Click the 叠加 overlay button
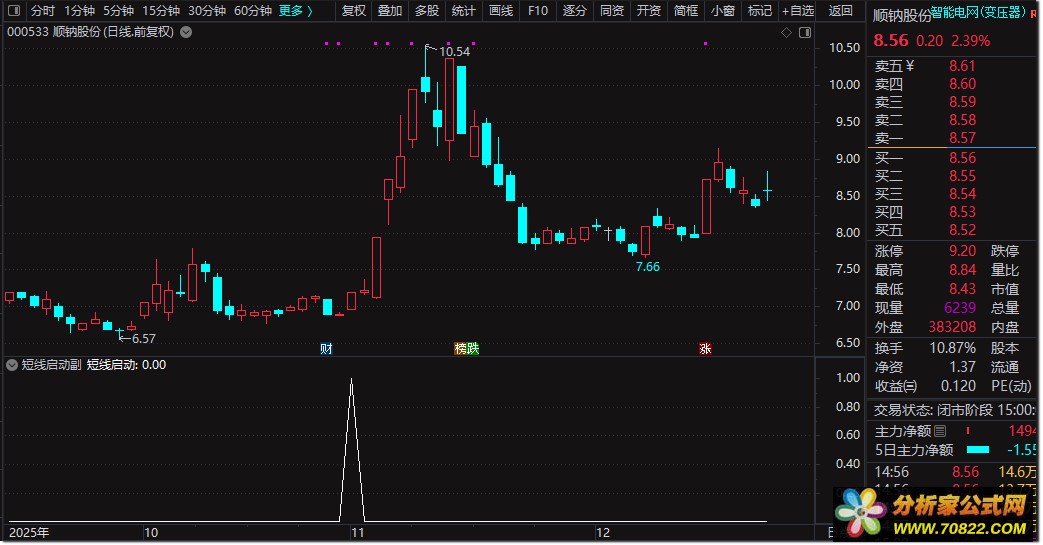This screenshot has height=545, width=1043. [x=390, y=11]
